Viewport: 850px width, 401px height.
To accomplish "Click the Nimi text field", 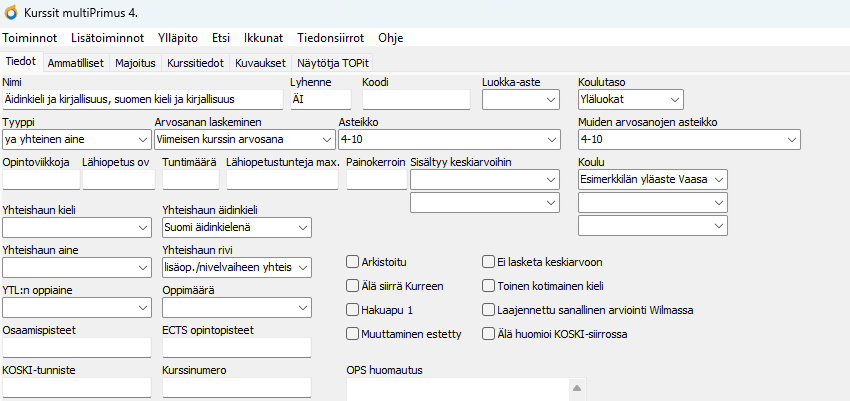I will (143, 99).
